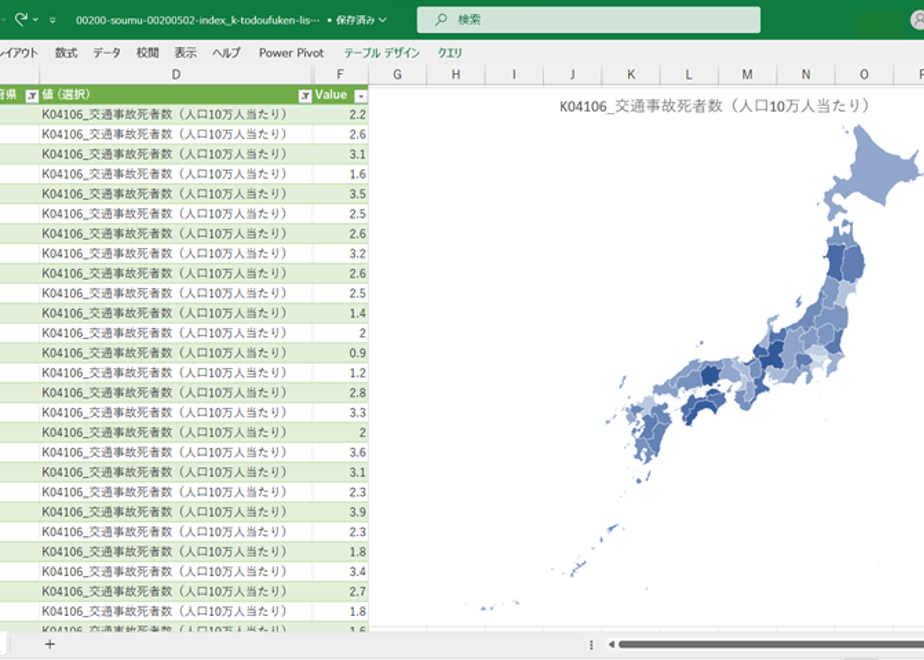This screenshot has height=660, width=924.
Task: Select the cell with value 2.2
Action: coord(340,114)
